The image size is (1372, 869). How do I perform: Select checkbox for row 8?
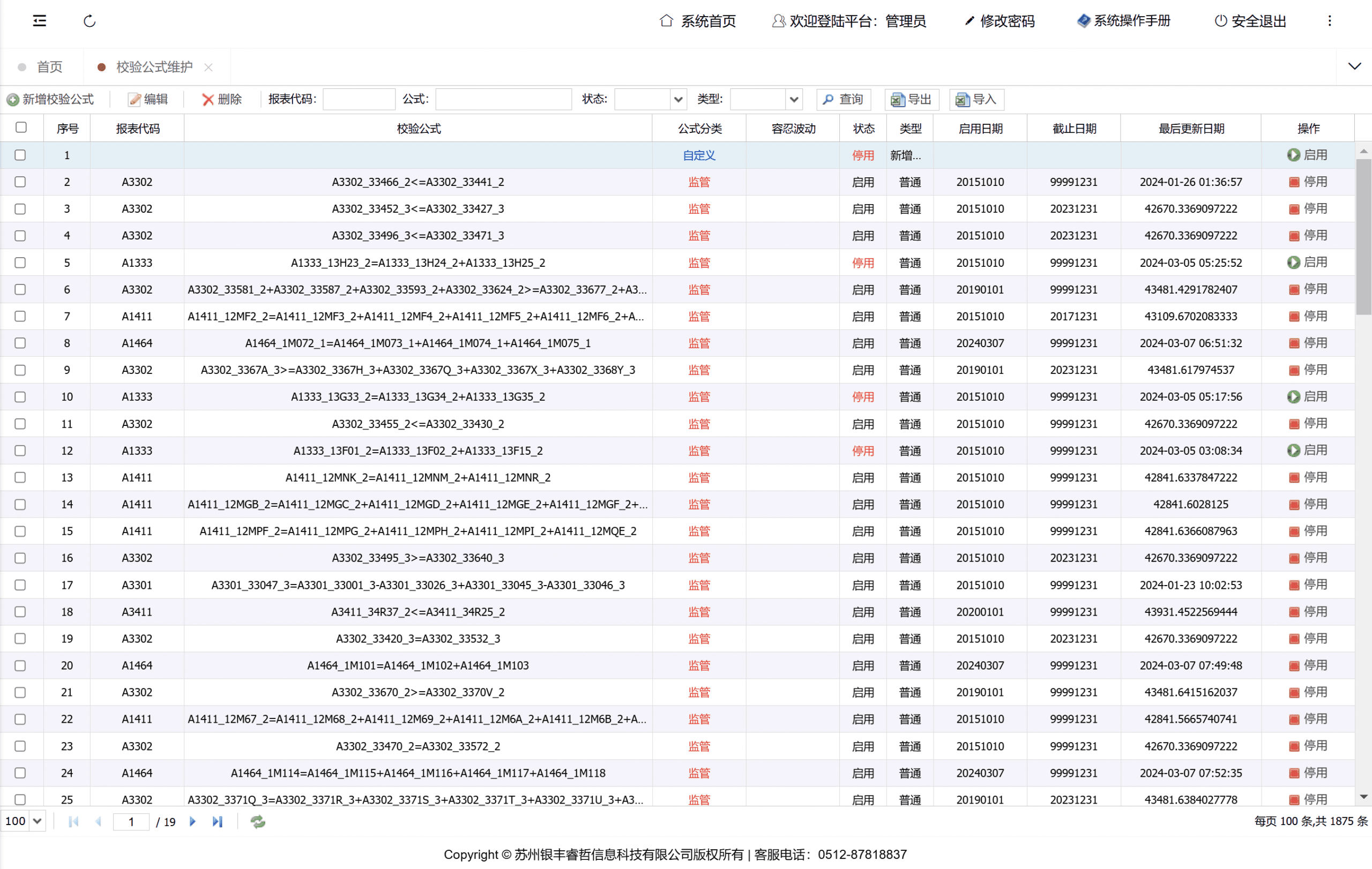[x=20, y=343]
